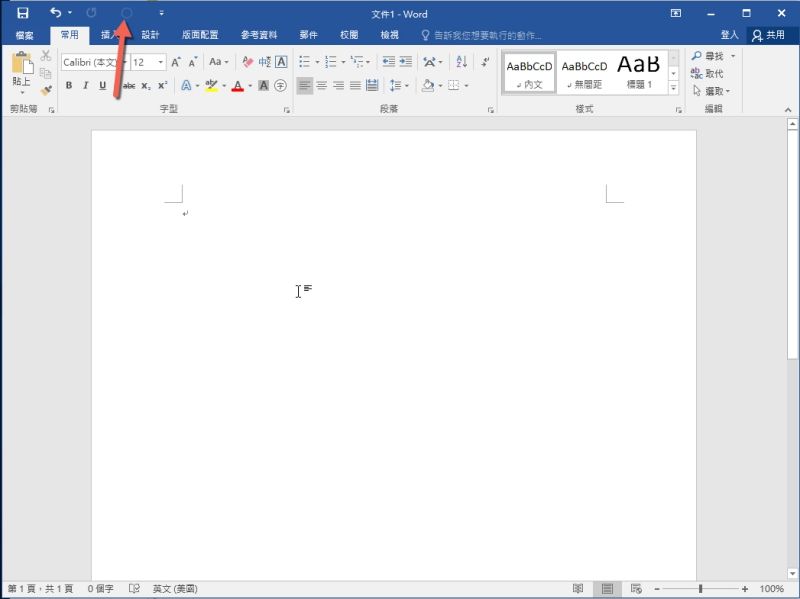
Task: Open the 檔案 file menu
Action: click(x=25, y=35)
